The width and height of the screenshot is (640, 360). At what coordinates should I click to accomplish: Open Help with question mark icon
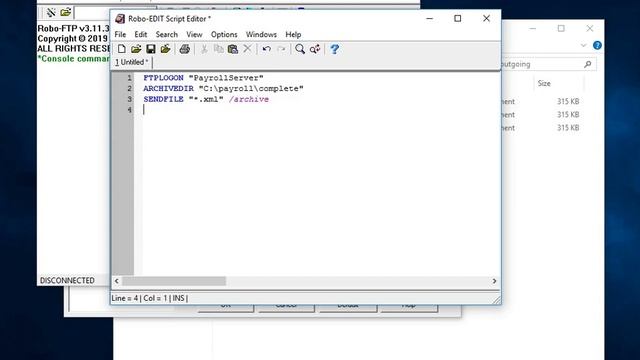point(335,49)
